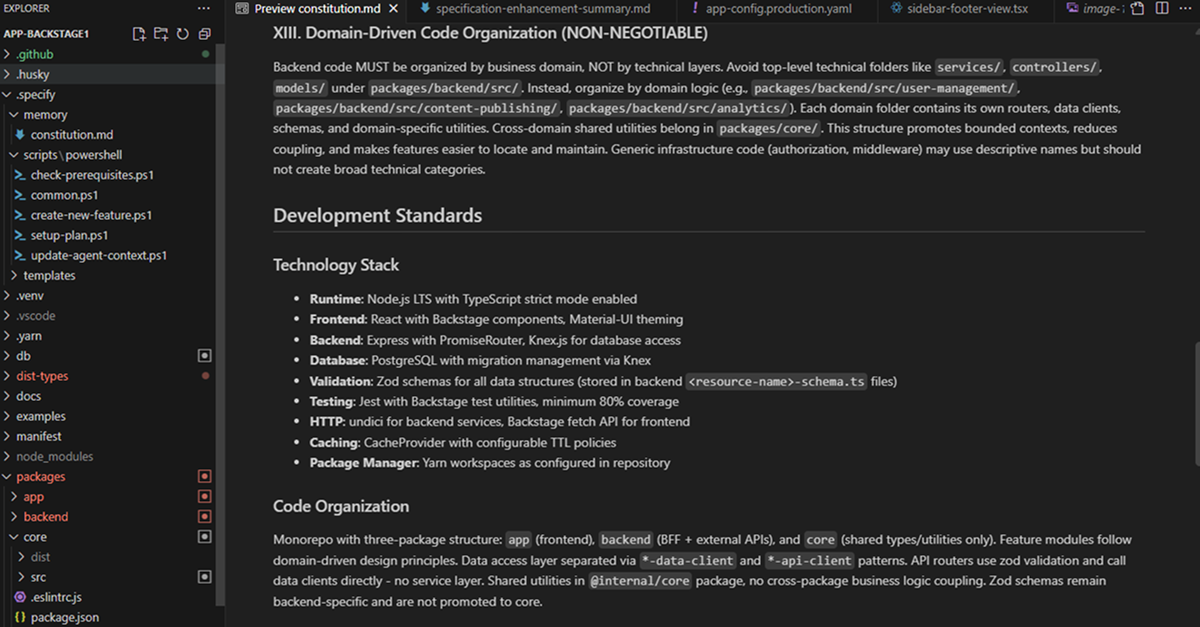This screenshot has height=627, width=1200.
Task: Collapse the packages folder
Action: point(40,477)
